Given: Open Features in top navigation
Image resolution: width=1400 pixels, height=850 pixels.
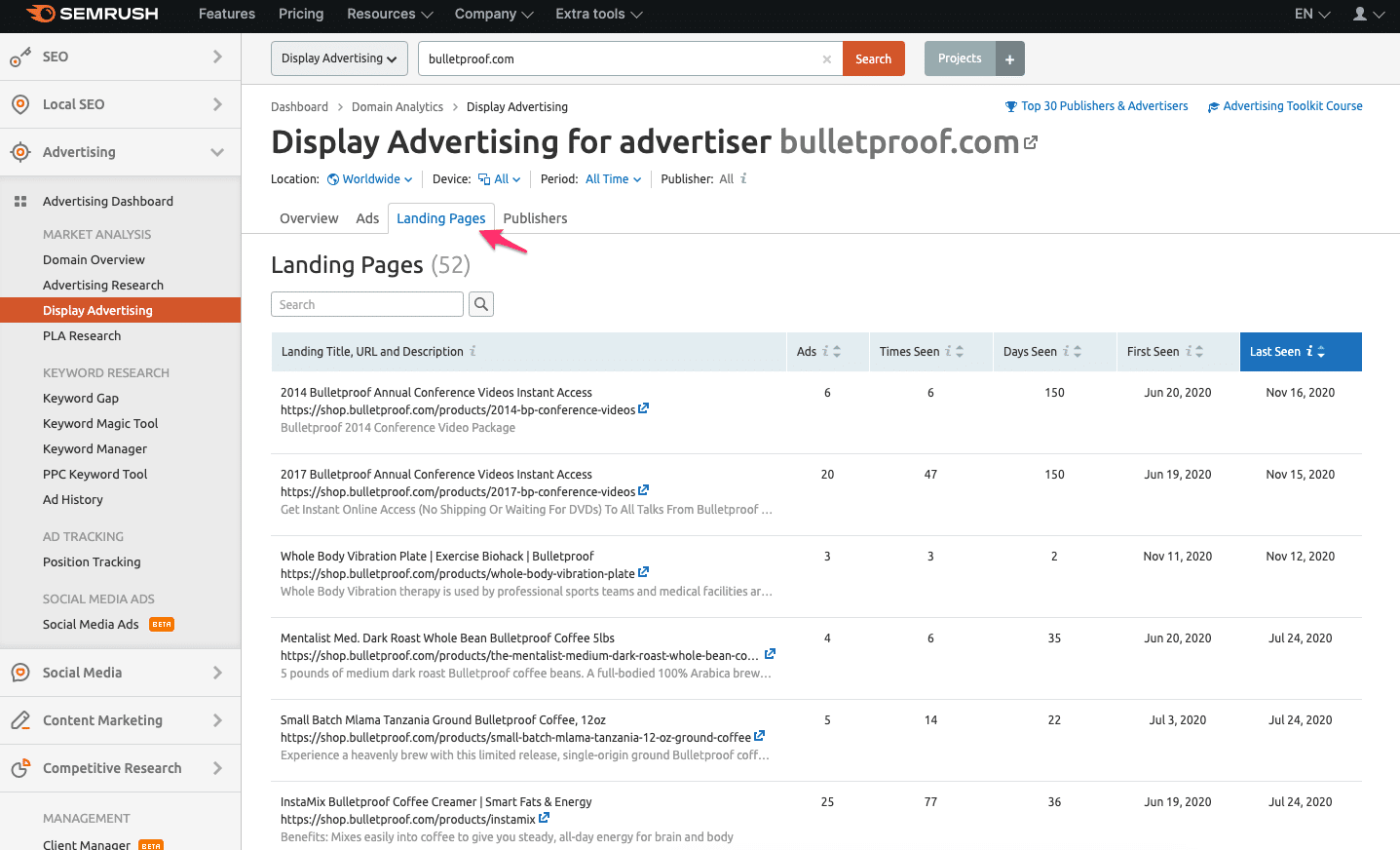Looking at the screenshot, I should click(227, 14).
